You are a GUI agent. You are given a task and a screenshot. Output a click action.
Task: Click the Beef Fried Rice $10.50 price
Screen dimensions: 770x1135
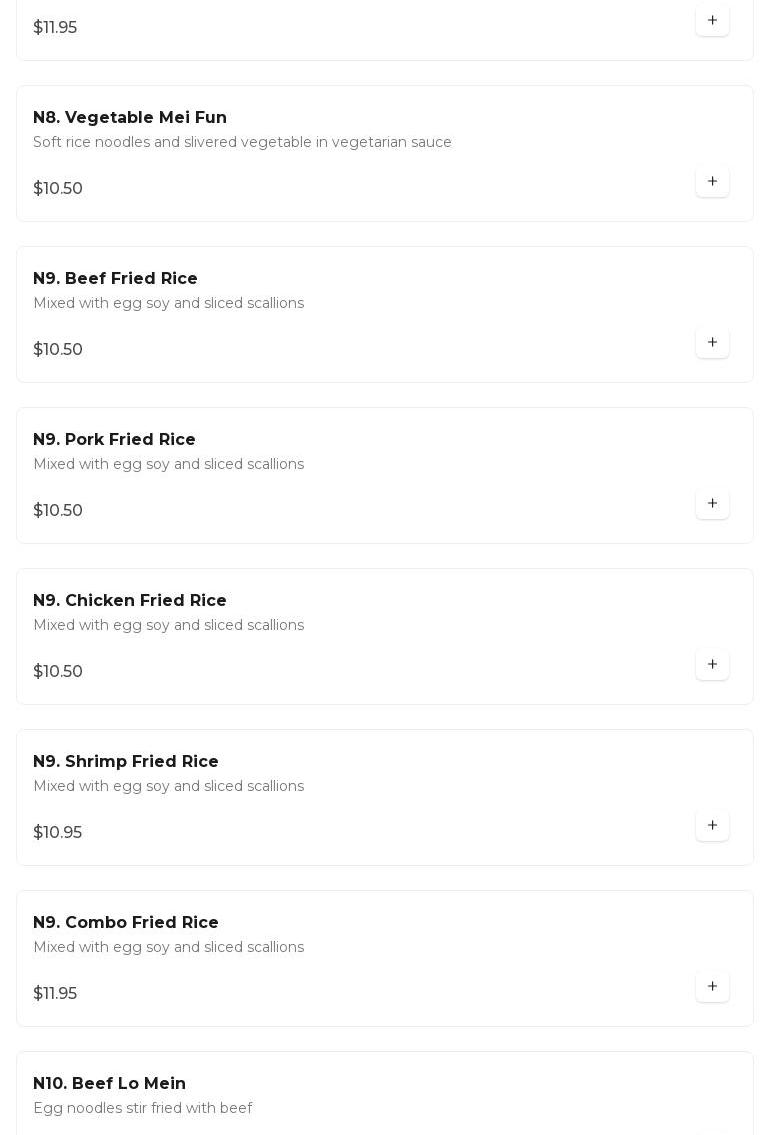(58, 350)
